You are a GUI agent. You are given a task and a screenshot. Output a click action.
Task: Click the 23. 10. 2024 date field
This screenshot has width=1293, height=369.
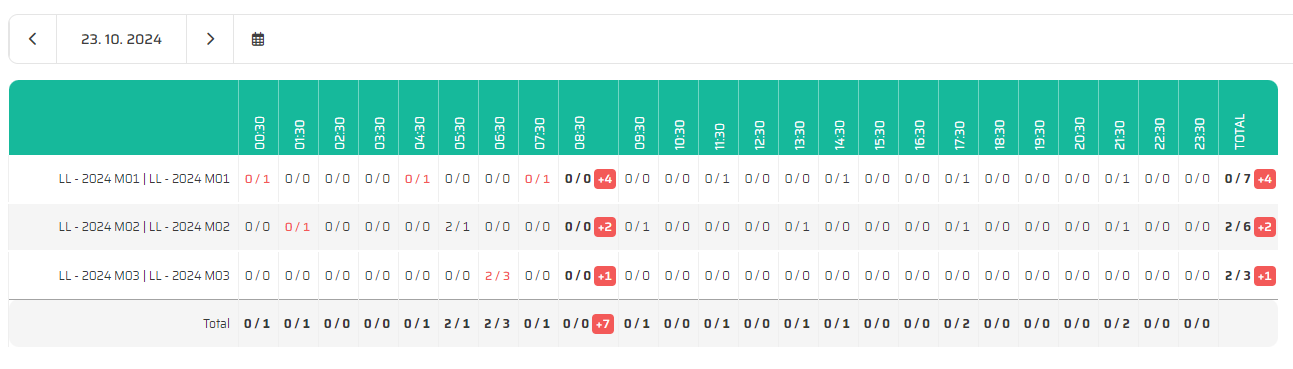(121, 39)
